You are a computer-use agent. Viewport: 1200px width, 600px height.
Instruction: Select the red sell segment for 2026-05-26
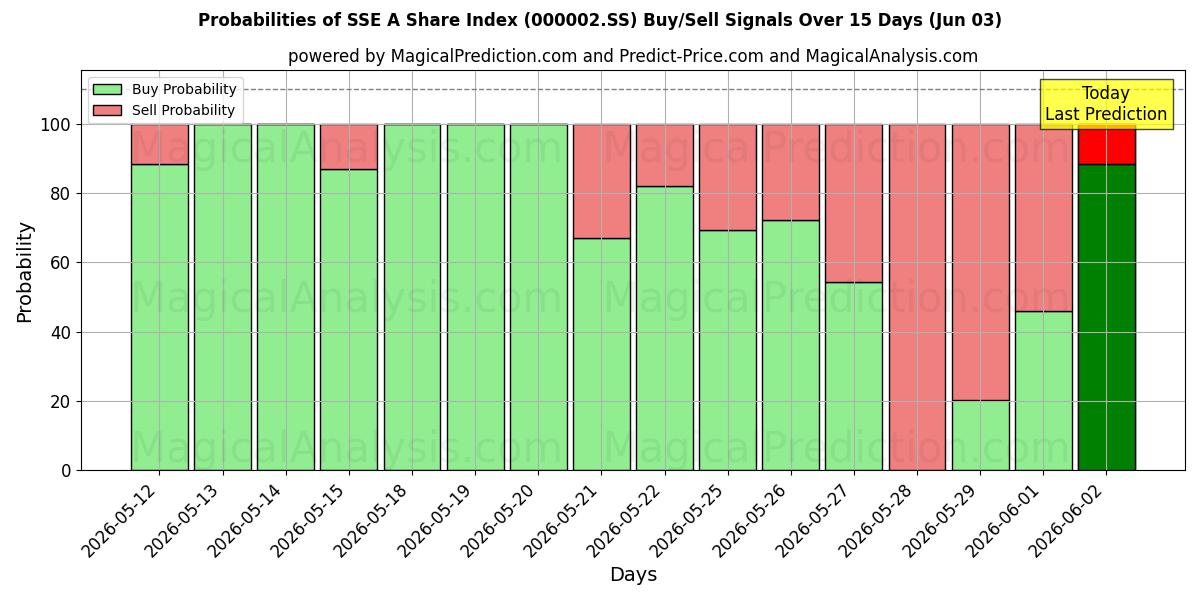click(x=791, y=172)
